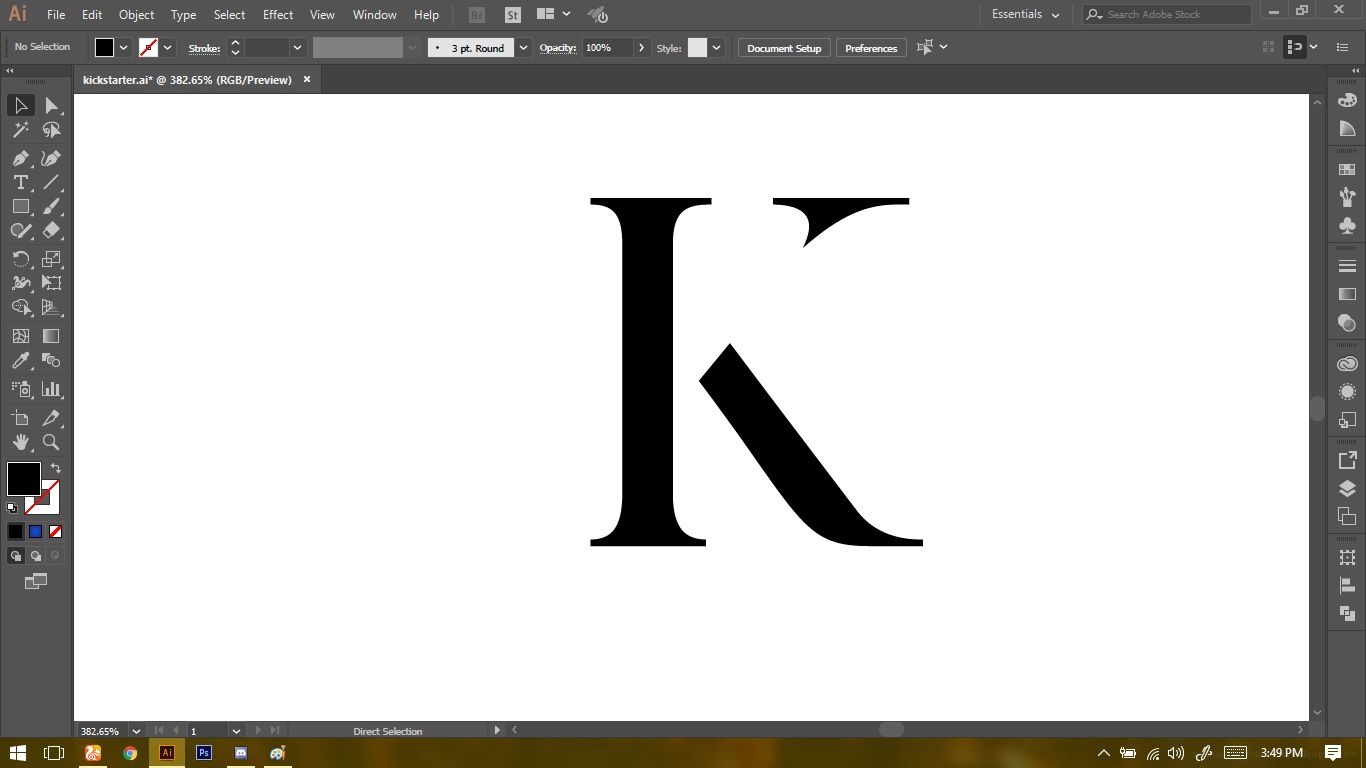Viewport: 1366px width, 768px height.
Task: Activate the Zoom tool in toolbar
Action: coord(51,442)
